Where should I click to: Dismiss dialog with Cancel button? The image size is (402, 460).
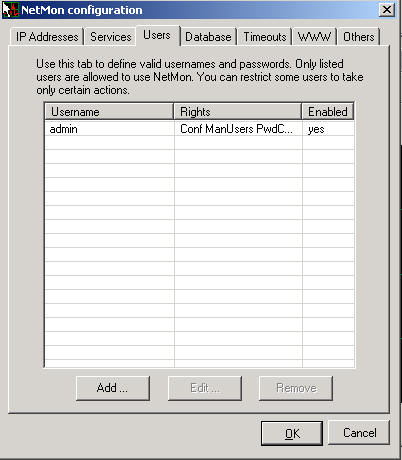coord(359,433)
